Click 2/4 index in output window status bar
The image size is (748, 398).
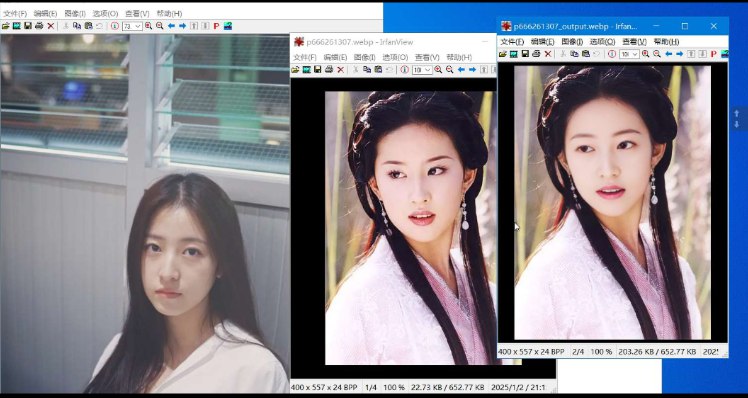(578, 352)
